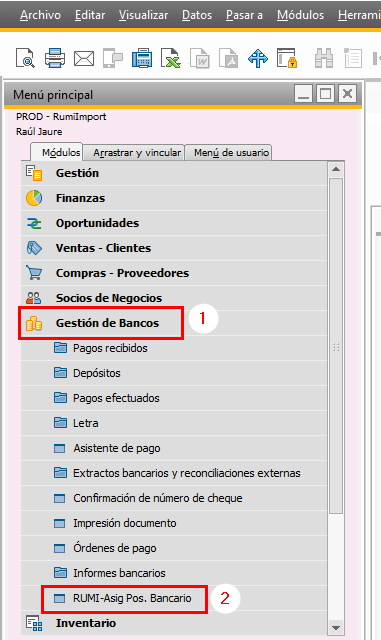
Task: Open the Módulos menu in menu bar
Action: click(x=300, y=15)
